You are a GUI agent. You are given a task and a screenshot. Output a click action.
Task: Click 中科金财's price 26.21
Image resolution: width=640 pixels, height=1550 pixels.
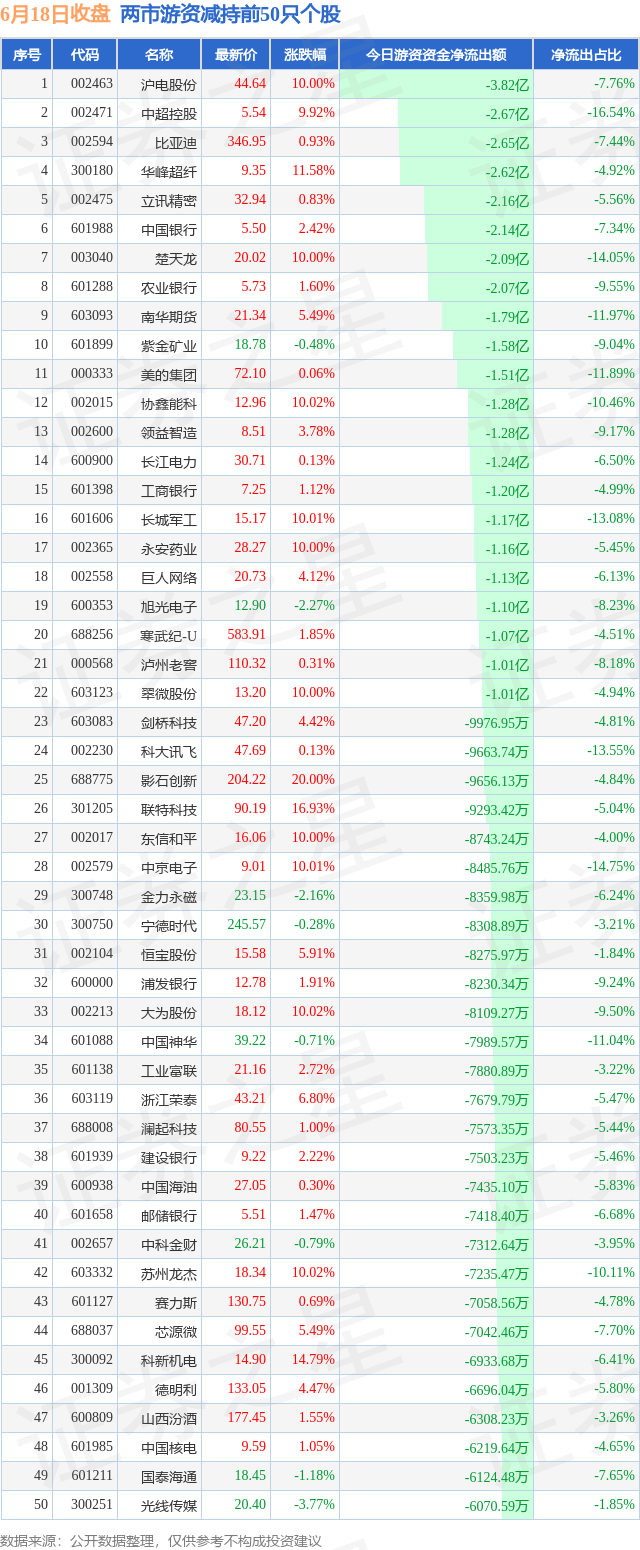(x=250, y=1243)
